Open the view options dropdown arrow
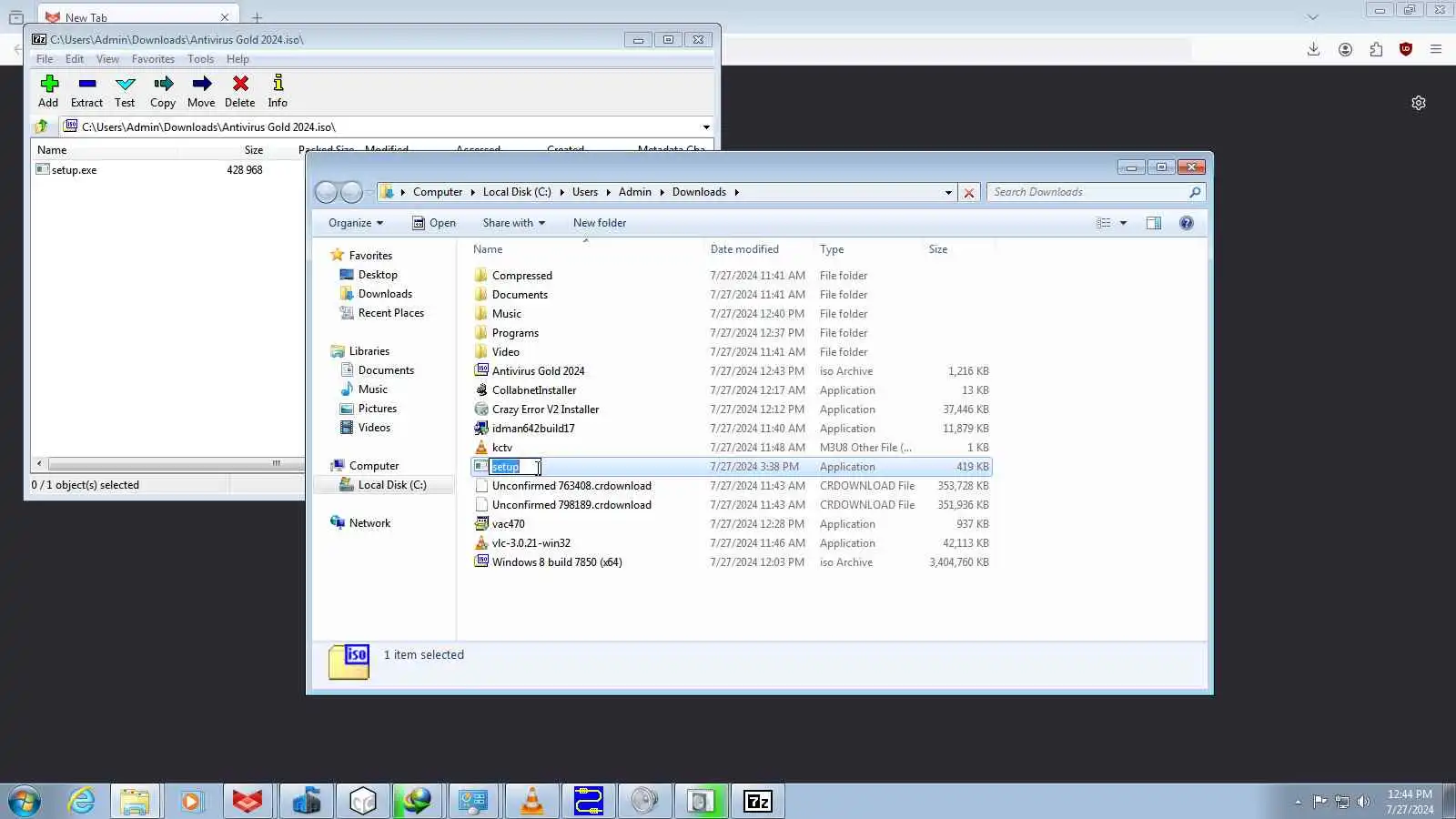The image size is (1456, 819). [x=1123, y=223]
